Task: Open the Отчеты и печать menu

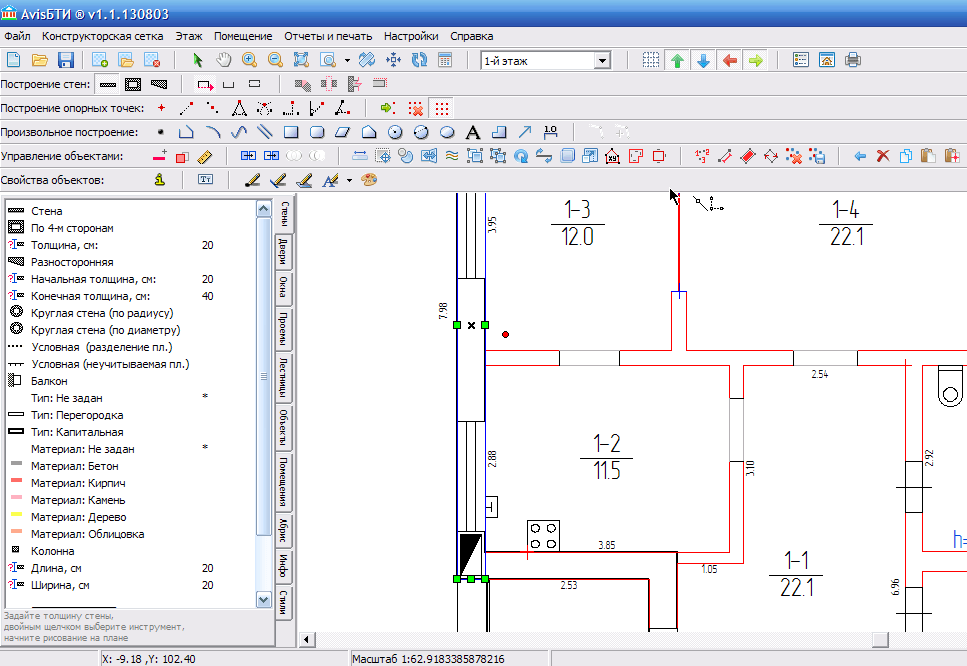Action: (x=328, y=35)
